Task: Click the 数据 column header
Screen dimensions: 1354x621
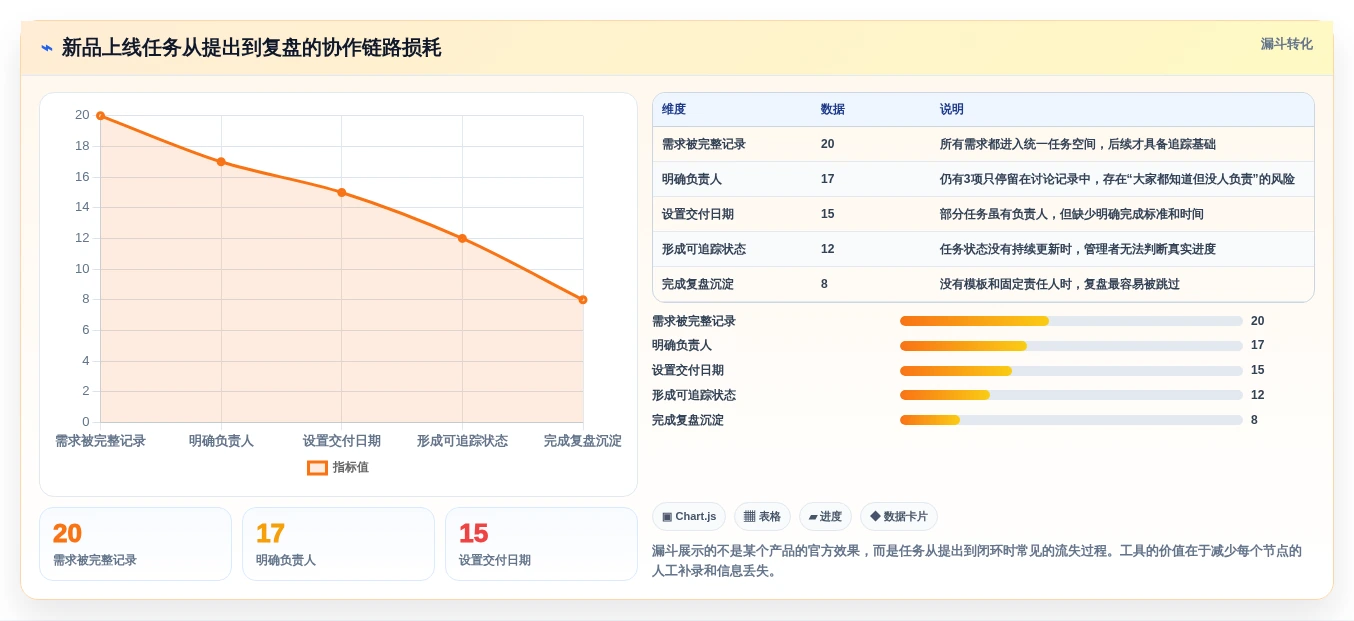Action: [x=833, y=109]
